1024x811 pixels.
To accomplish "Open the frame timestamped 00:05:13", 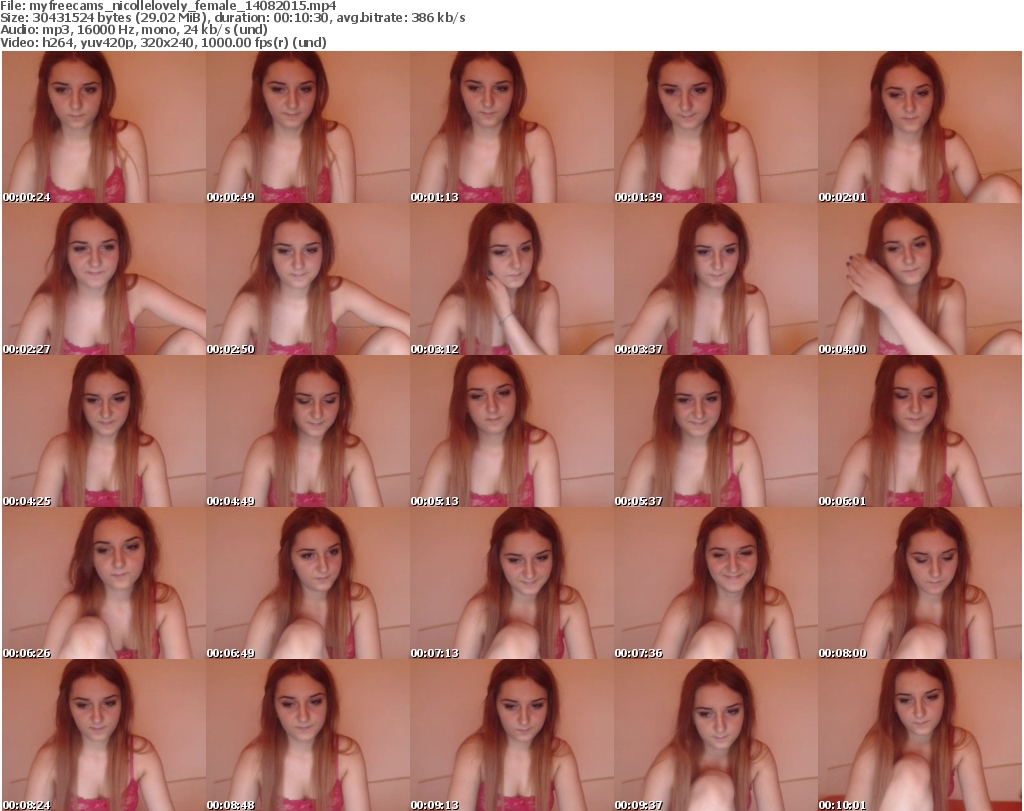I will coord(511,432).
